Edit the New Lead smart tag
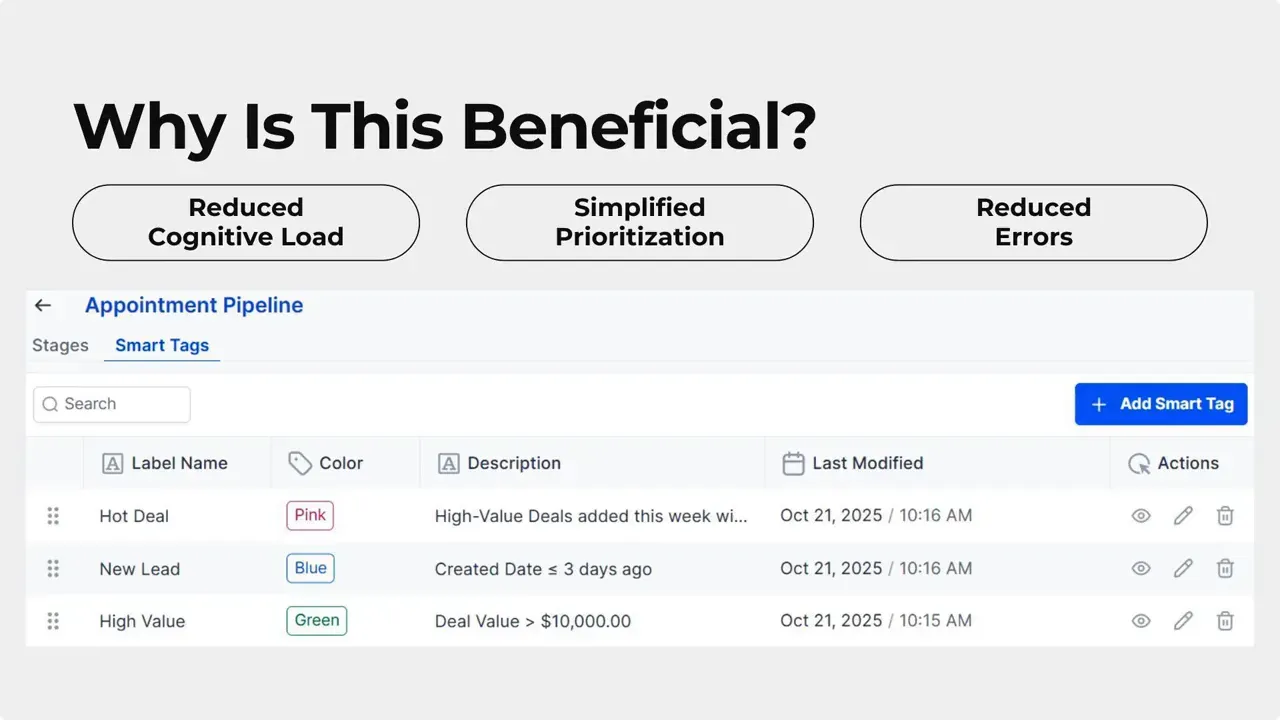Screen dimensions: 1280x720 coord(1183,568)
